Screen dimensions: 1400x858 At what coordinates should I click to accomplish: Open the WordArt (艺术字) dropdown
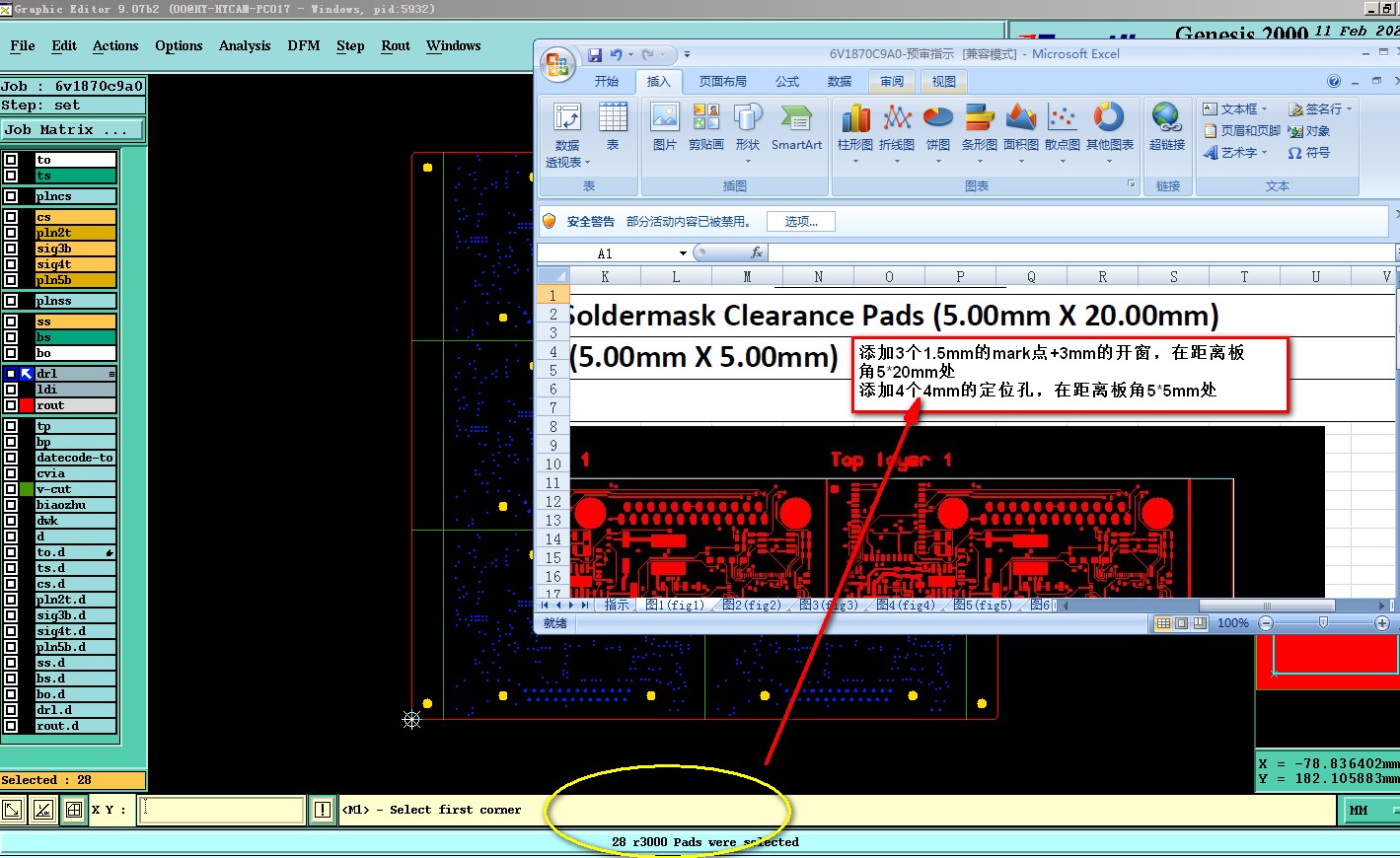coord(1266,153)
